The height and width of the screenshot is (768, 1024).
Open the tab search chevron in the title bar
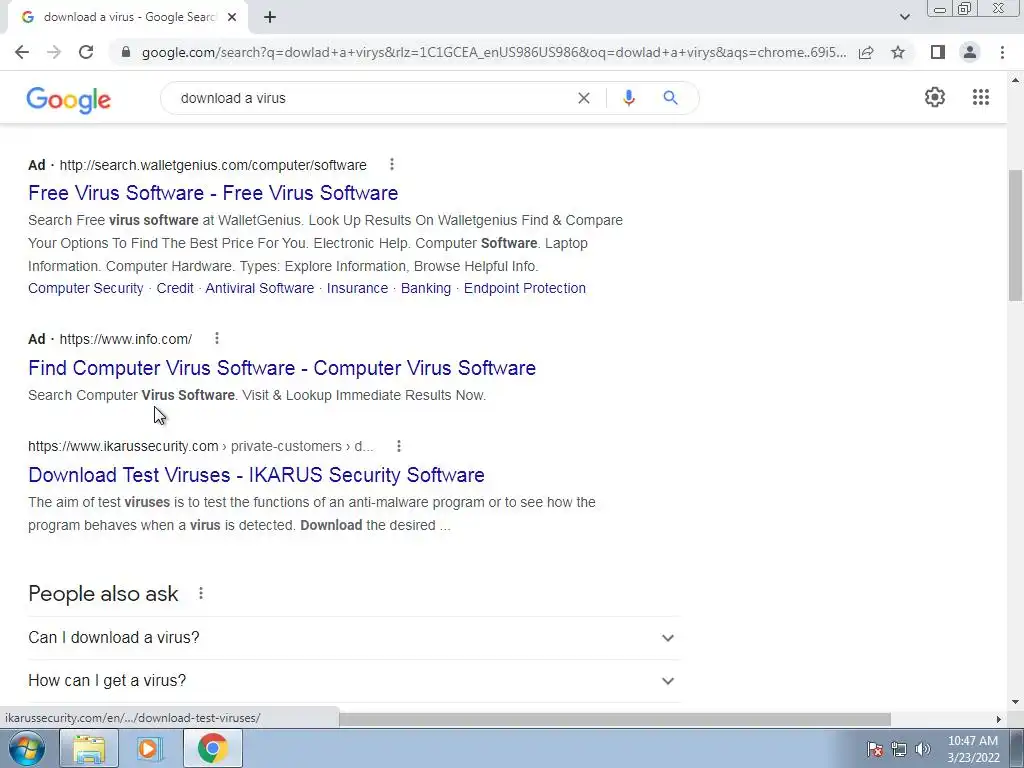pos(904,18)
